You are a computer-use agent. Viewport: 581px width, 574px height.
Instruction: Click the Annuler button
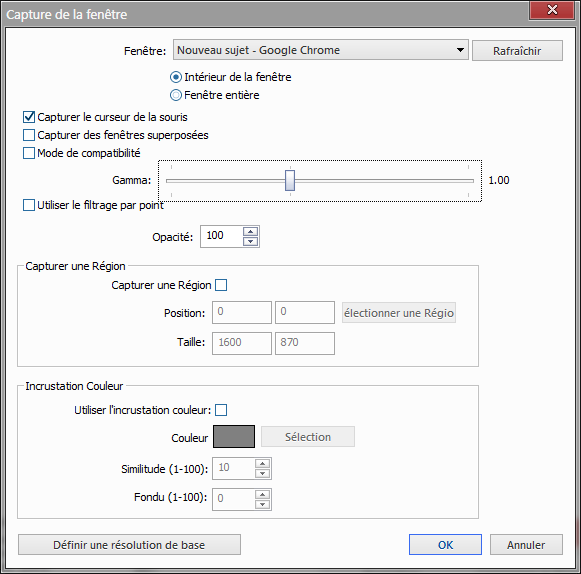click(526, 545)
